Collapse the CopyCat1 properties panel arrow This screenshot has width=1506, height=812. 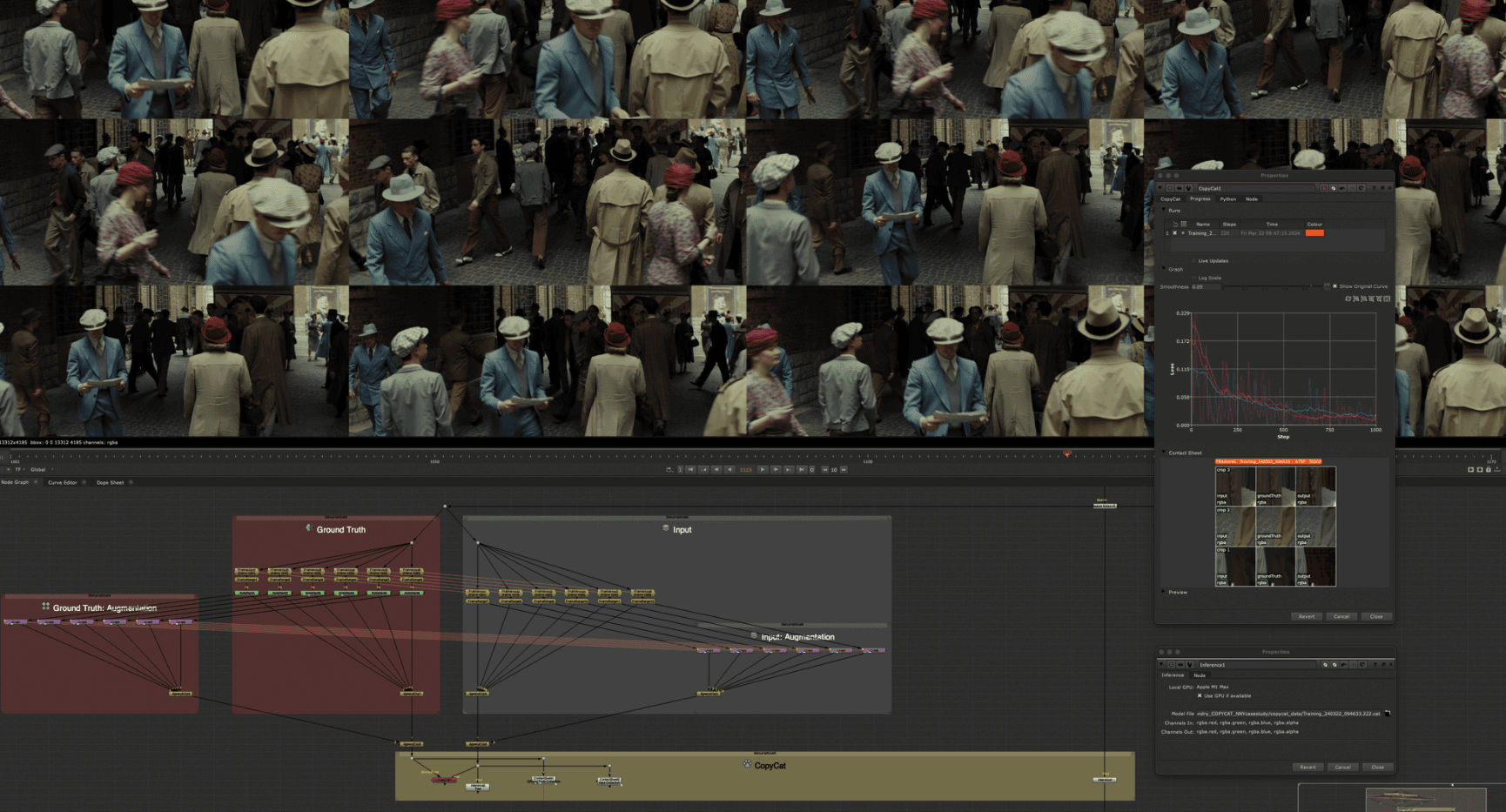1160,188
